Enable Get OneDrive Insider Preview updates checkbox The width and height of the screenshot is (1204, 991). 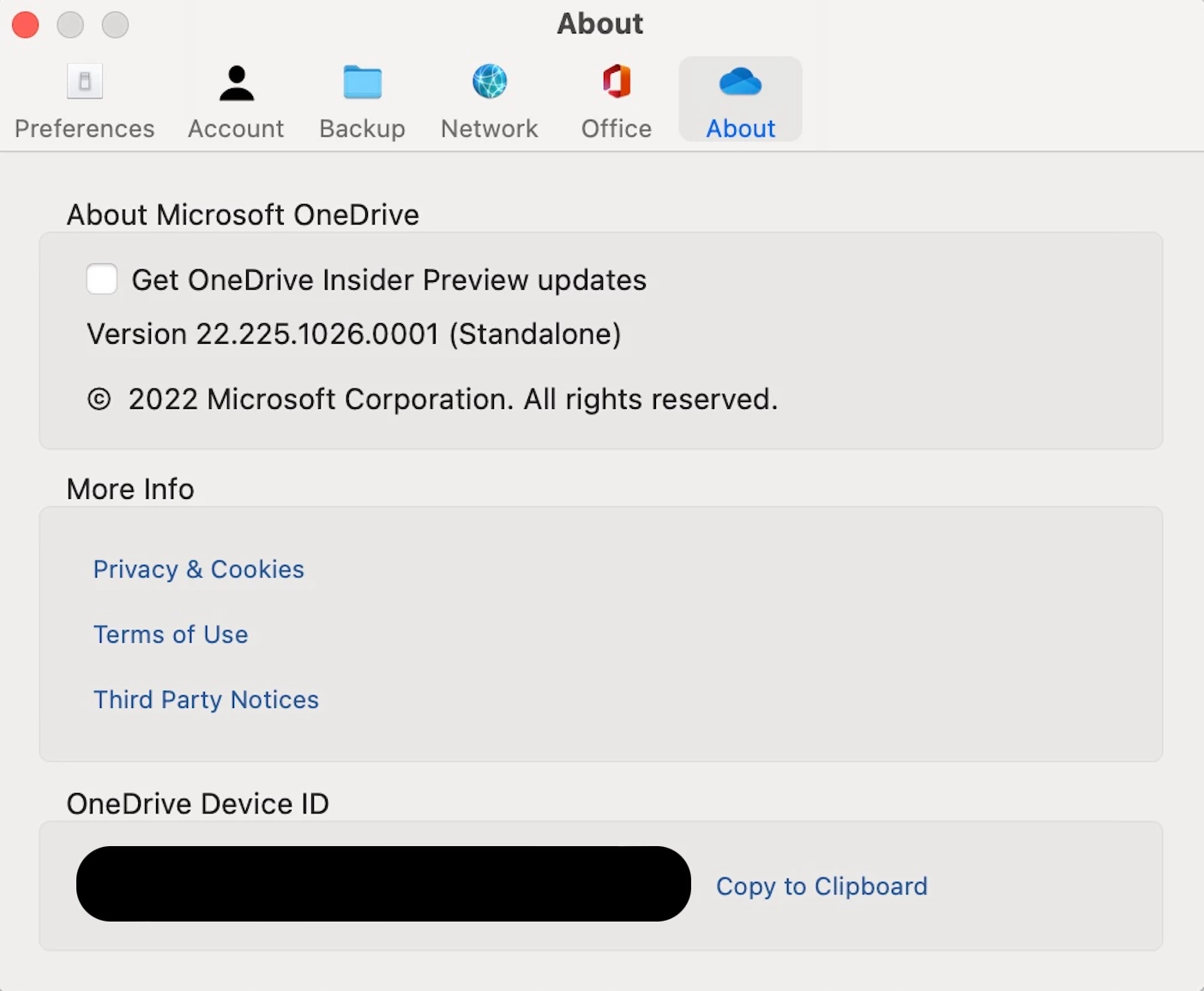102,279
